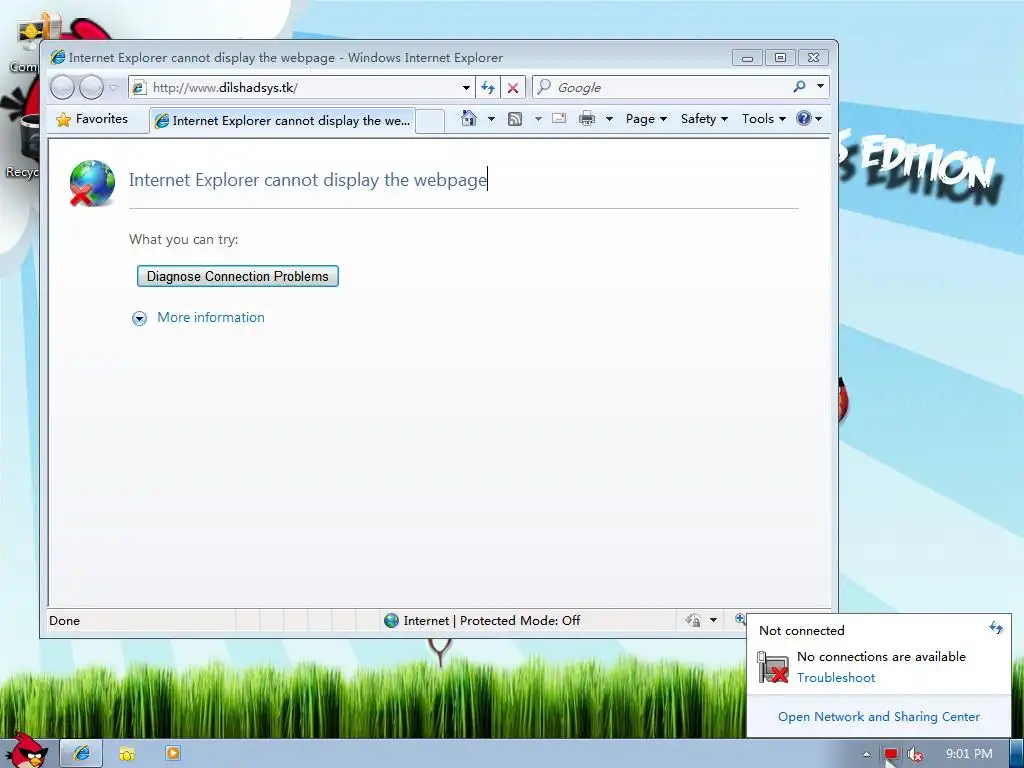Click the More information link

[x=211, y=317]
